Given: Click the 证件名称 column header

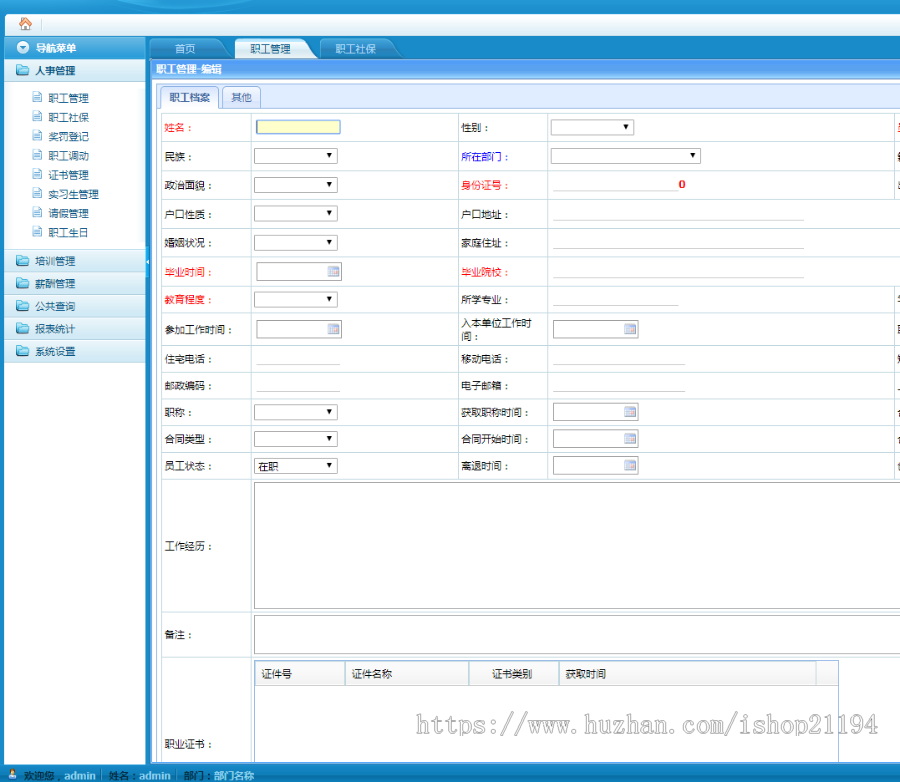Looking at the screenshot, I should (407, 673).
